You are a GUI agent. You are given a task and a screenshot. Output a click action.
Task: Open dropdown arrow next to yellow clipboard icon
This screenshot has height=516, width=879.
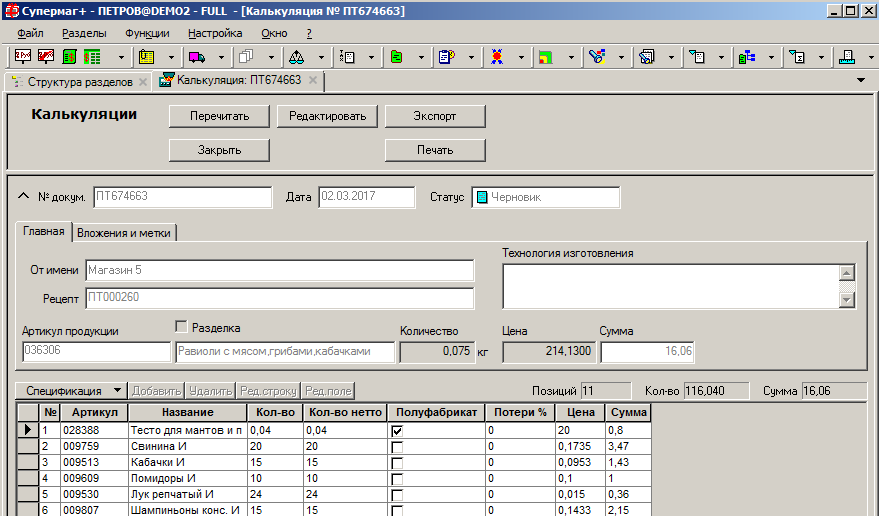[172, 57]
